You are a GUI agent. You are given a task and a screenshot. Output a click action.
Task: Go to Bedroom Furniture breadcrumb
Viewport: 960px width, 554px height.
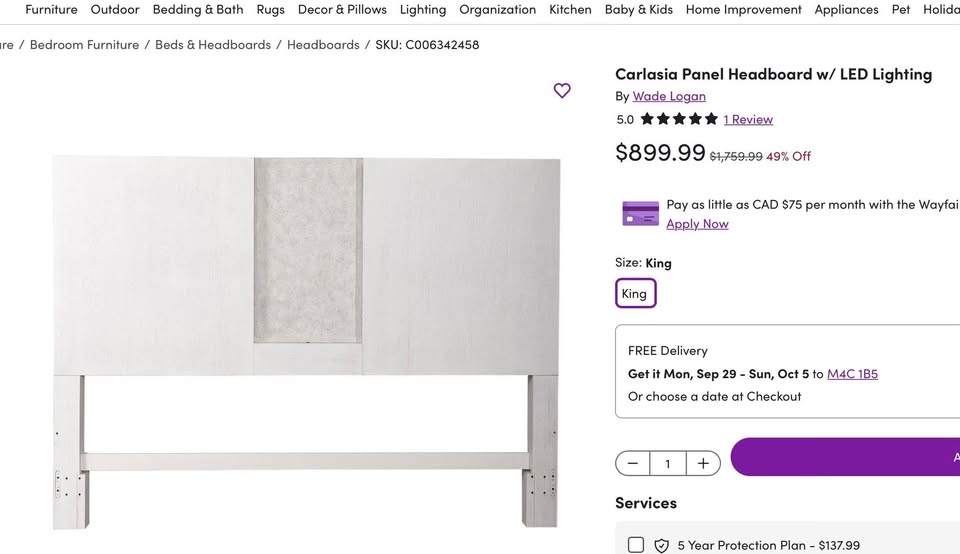[x=85, y=45]
